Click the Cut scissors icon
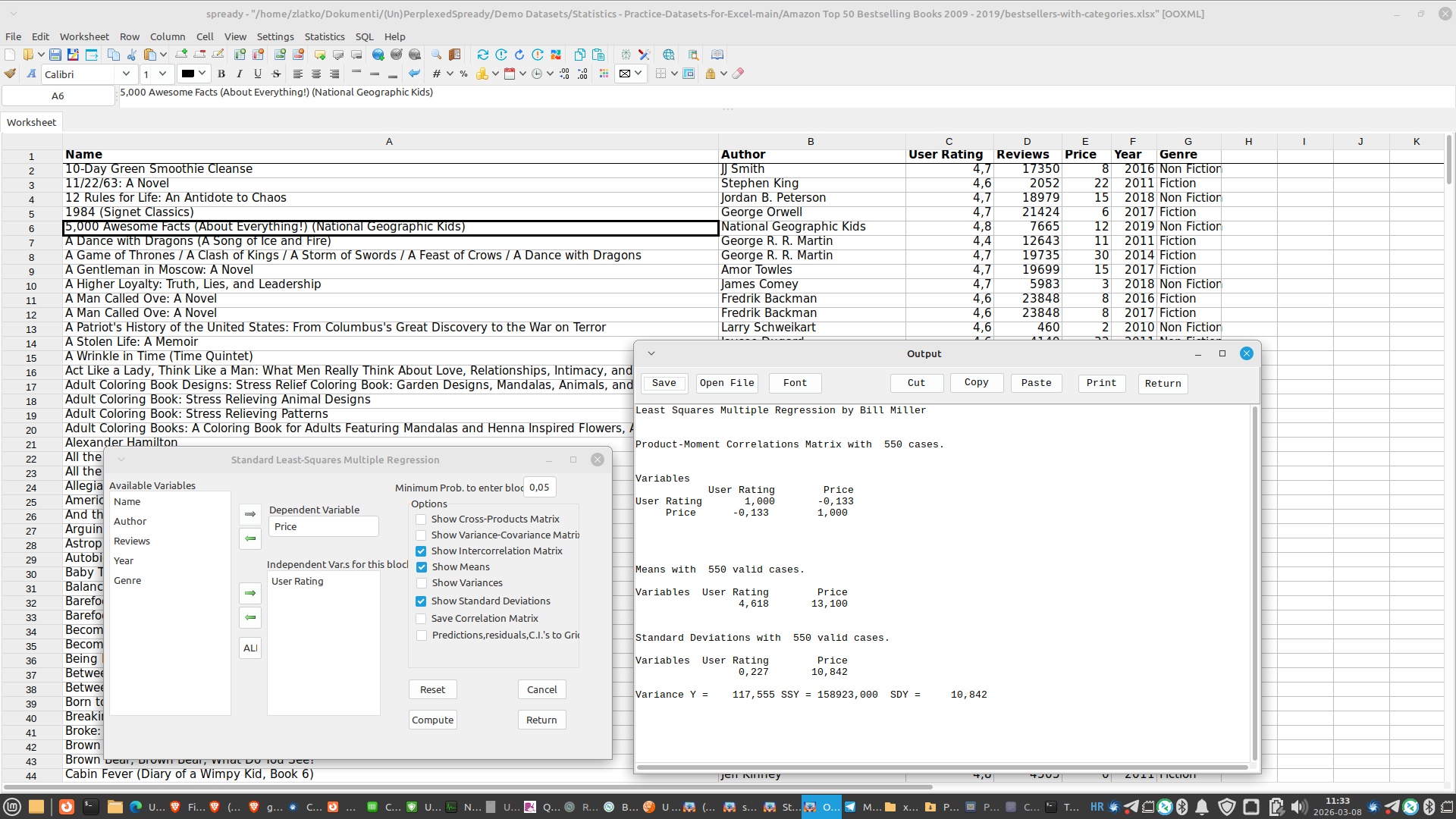The height and width of the screenshot is (819, 1456). [x=132, y=55]
